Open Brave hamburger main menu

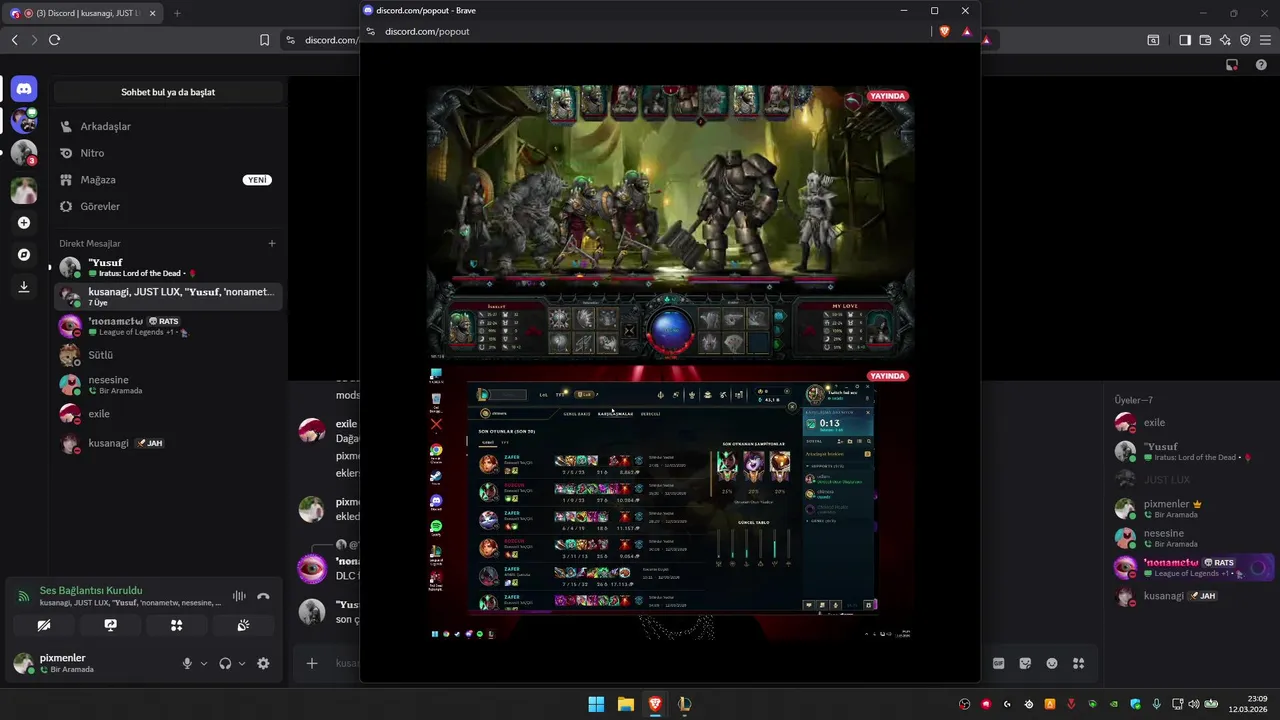pos(1265,40)
